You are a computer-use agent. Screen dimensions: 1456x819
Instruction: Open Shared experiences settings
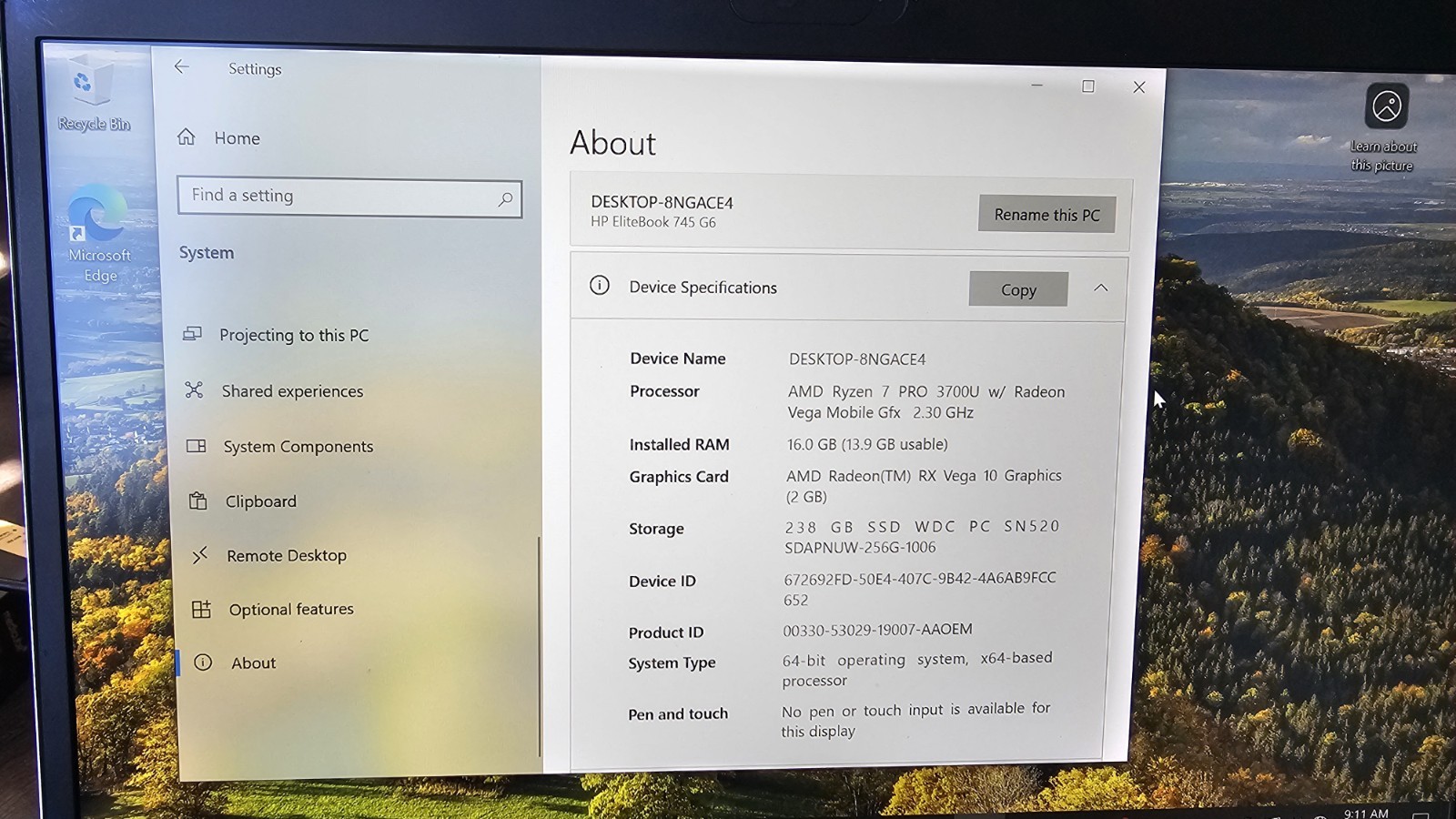(x=292, y=390)
